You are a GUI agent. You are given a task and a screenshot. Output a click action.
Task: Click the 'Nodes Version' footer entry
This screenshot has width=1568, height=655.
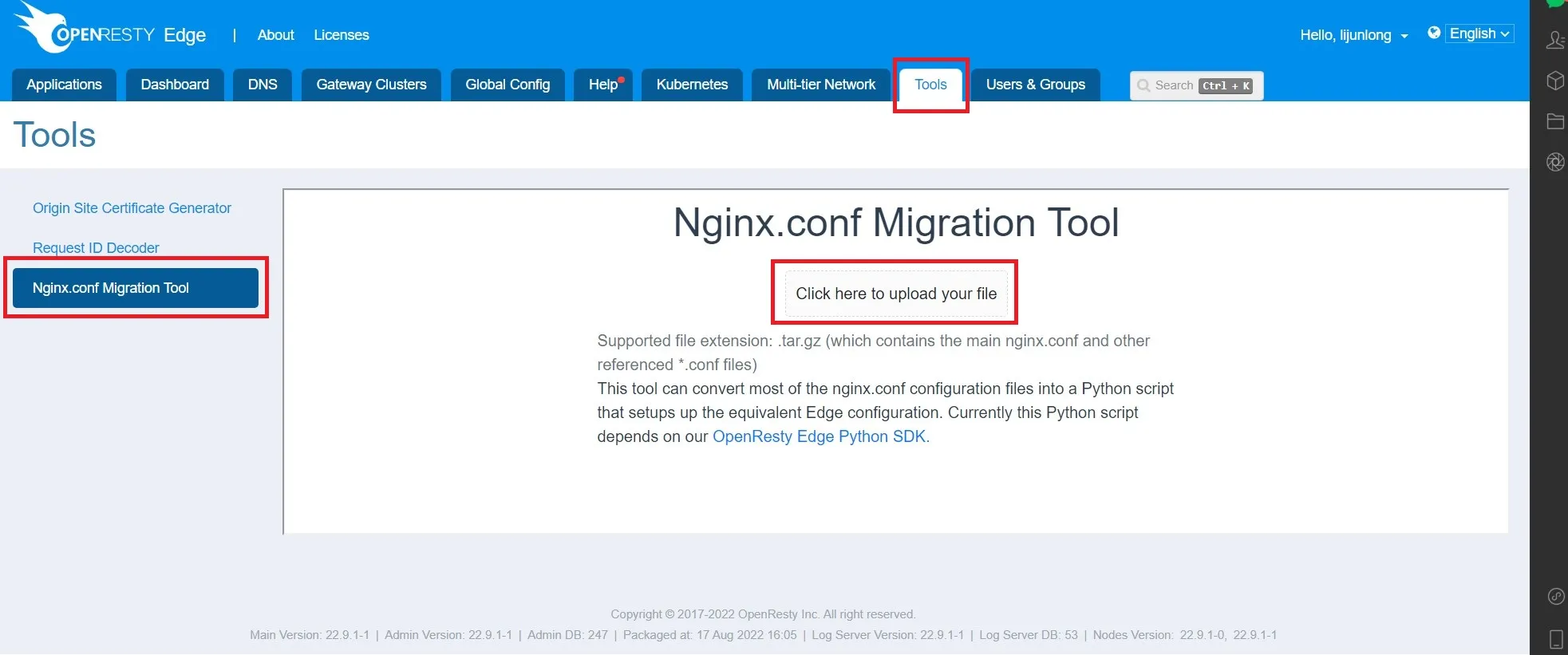point(1184,635)
